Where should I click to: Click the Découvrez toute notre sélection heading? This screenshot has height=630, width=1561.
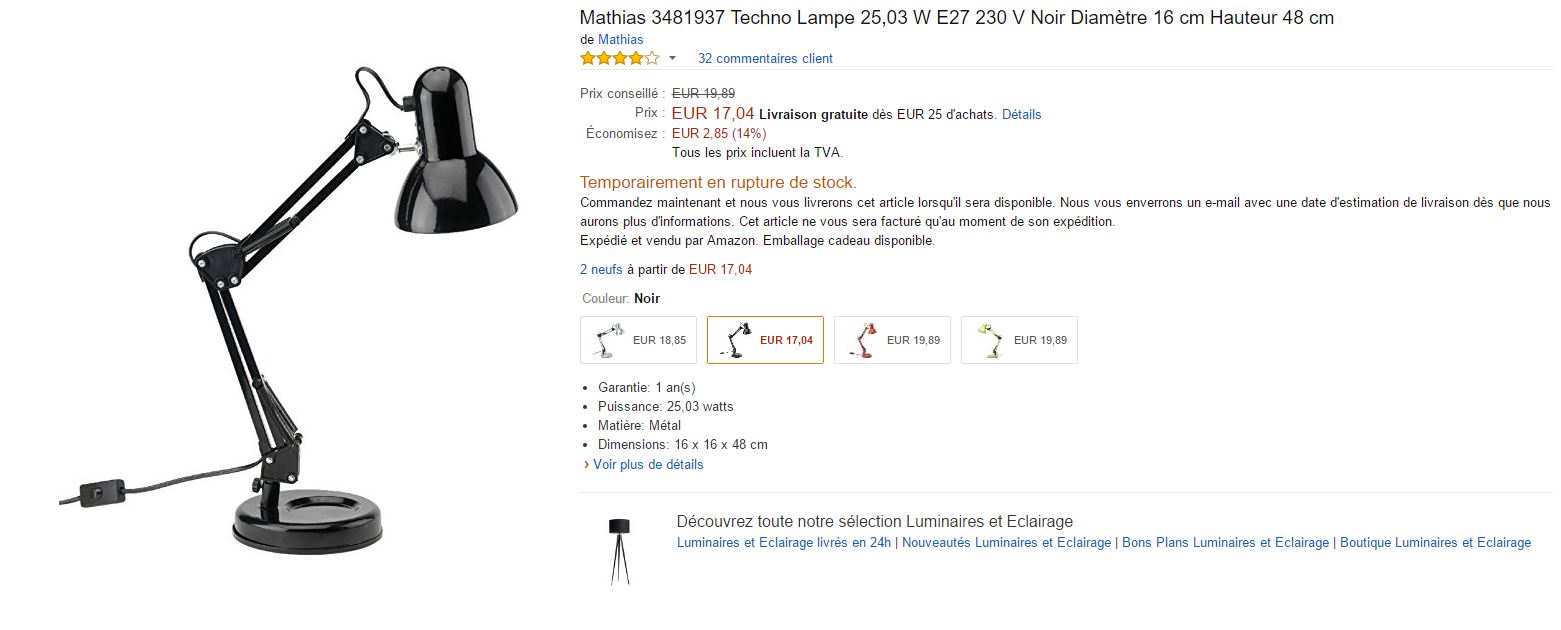874,521
